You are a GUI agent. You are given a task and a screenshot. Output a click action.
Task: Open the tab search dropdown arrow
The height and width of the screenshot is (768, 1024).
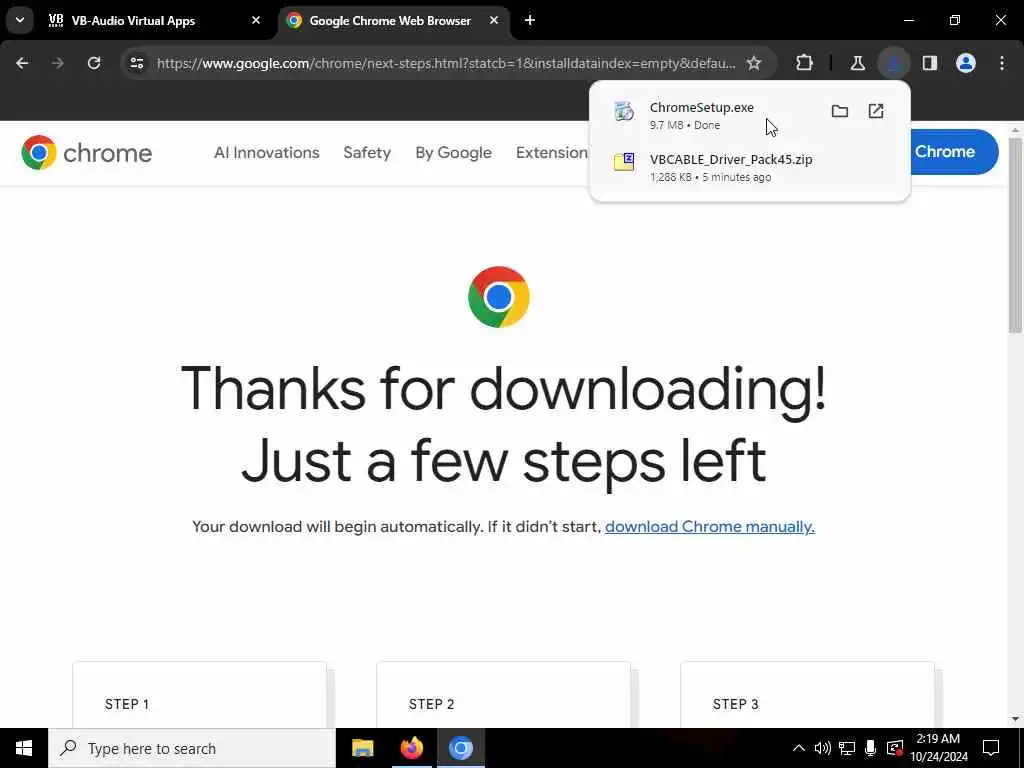coord(20,20)
